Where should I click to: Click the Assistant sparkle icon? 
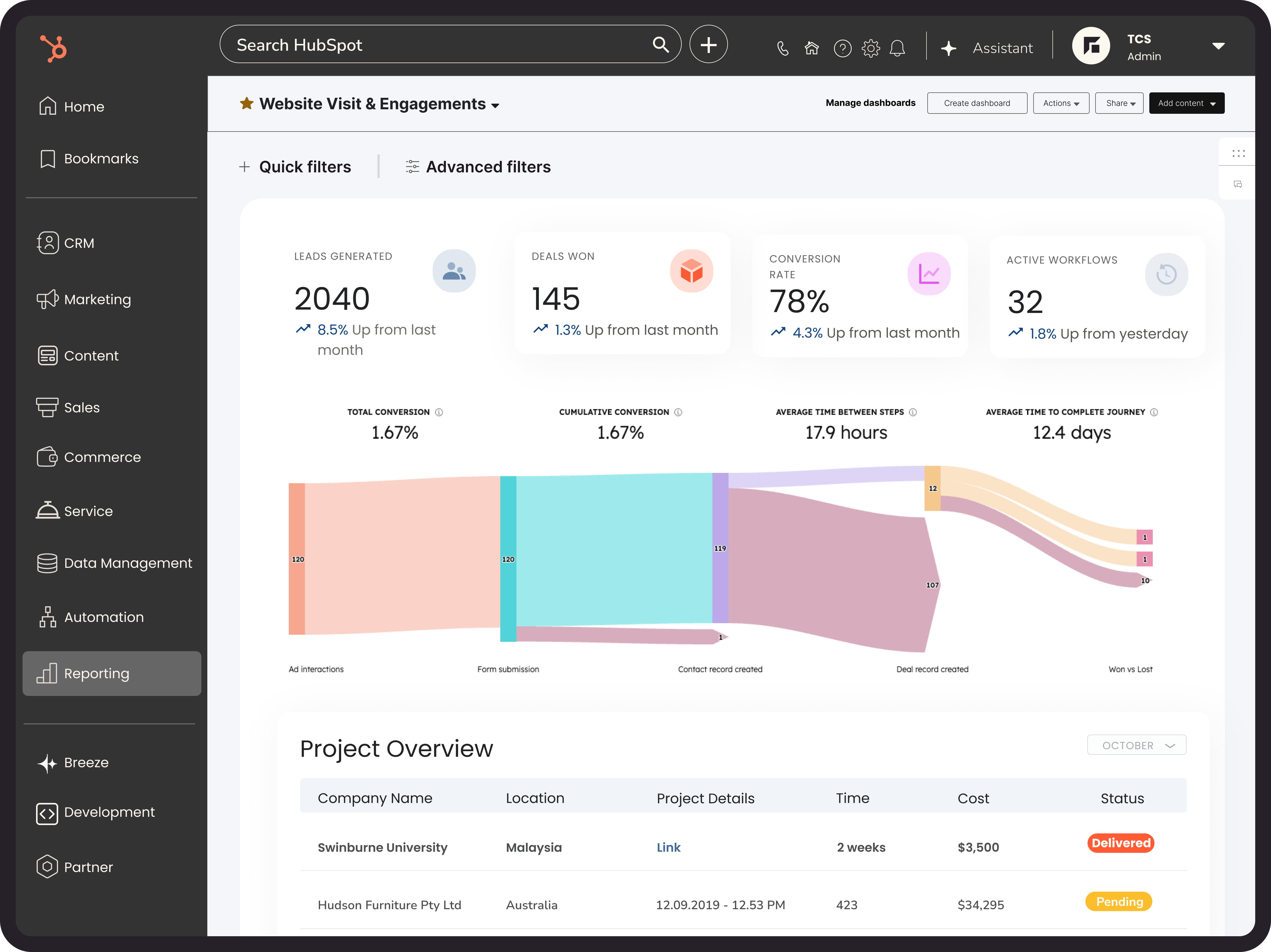point(949,48)
